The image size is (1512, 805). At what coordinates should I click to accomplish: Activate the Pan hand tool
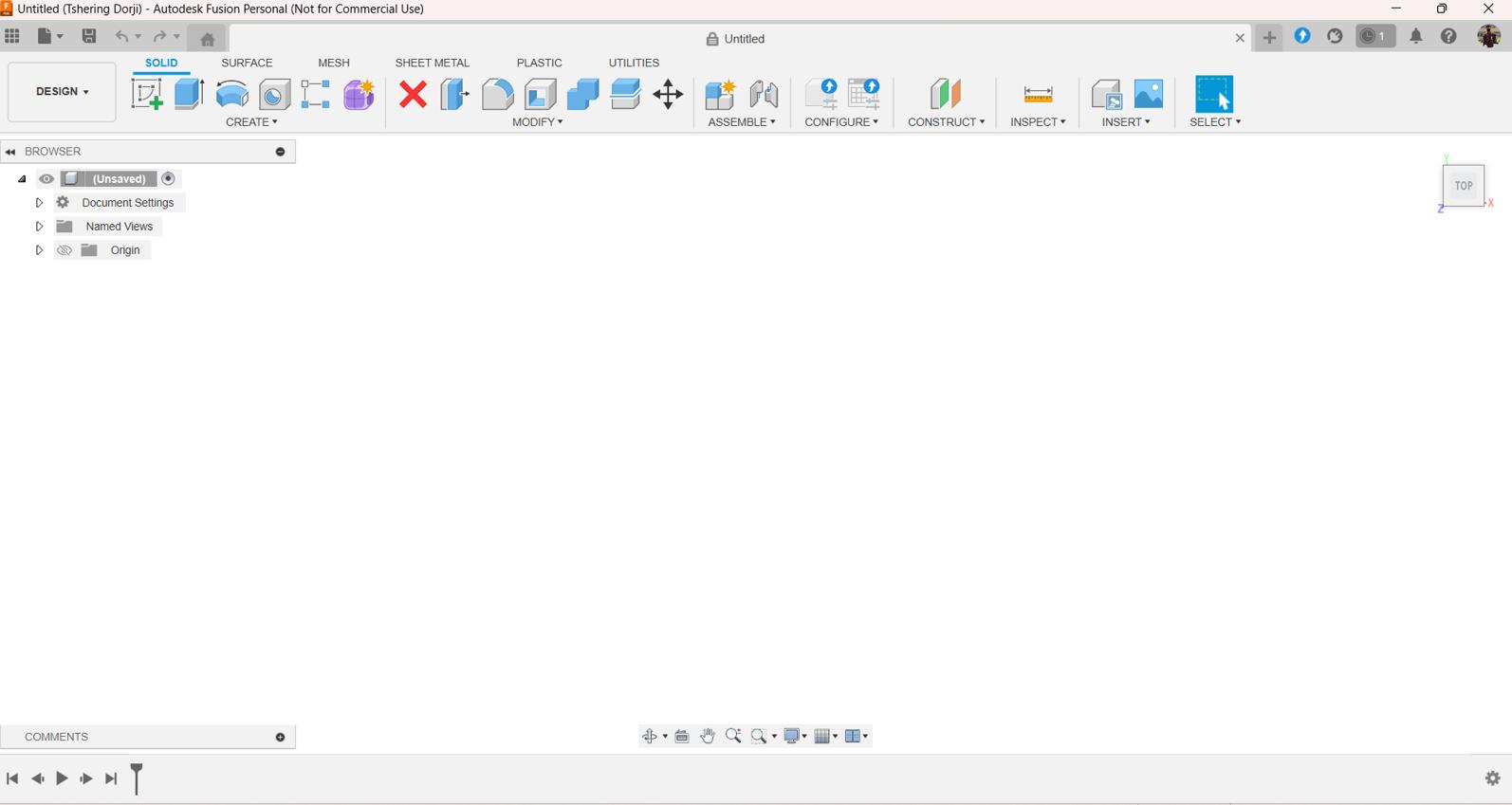(x=708, y=737)
